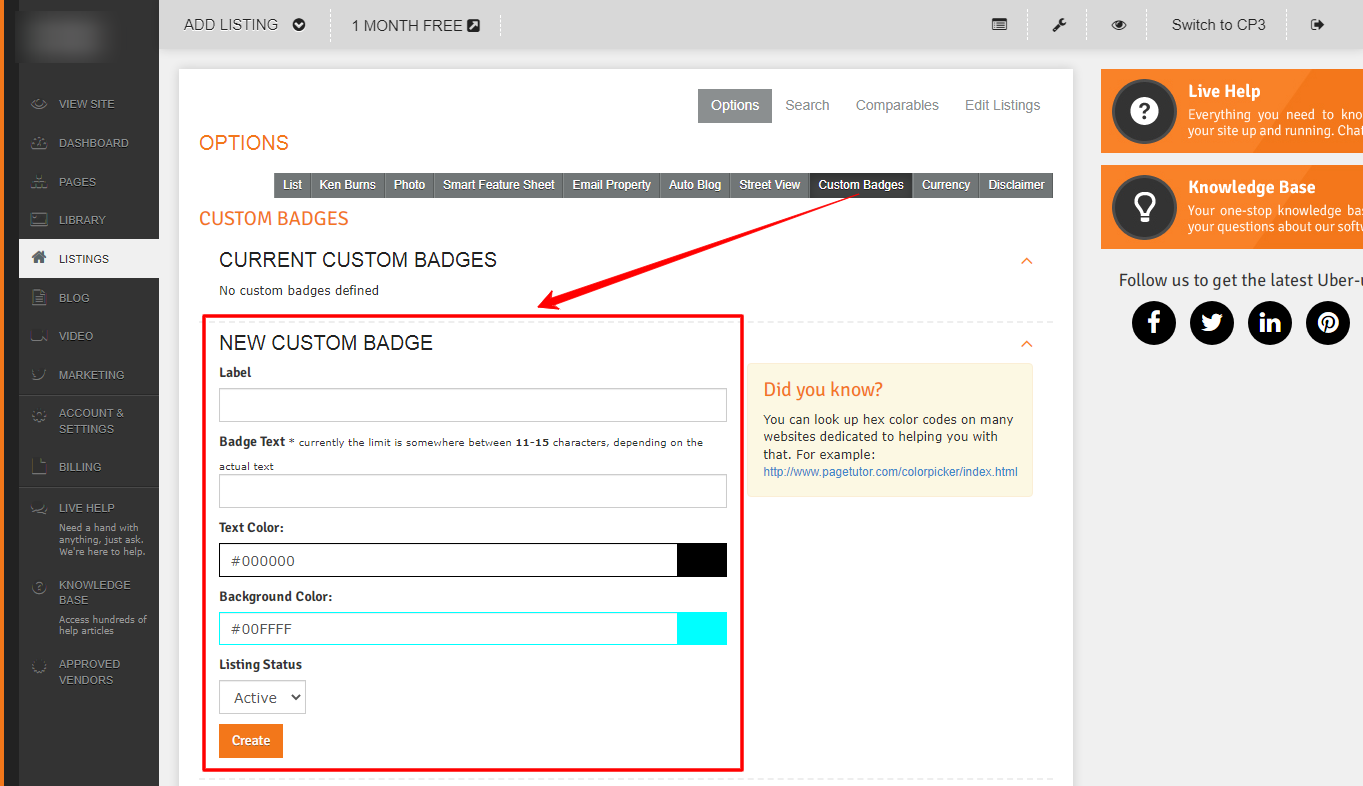Click the cyan Background Color swatch

tap(702, 628)
